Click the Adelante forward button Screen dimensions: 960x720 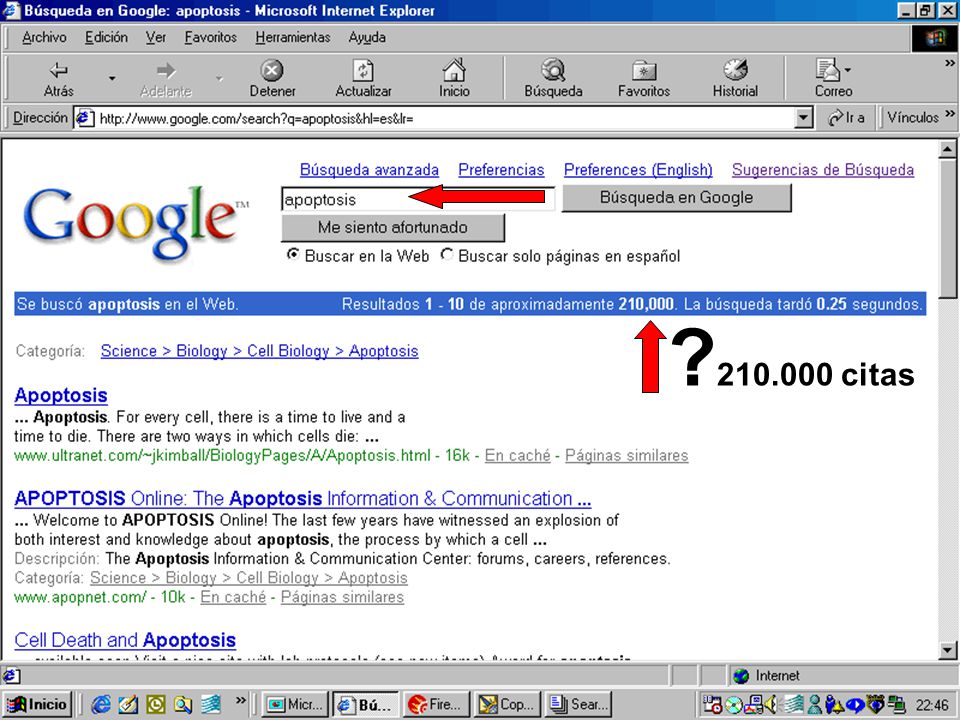[165, 78]
